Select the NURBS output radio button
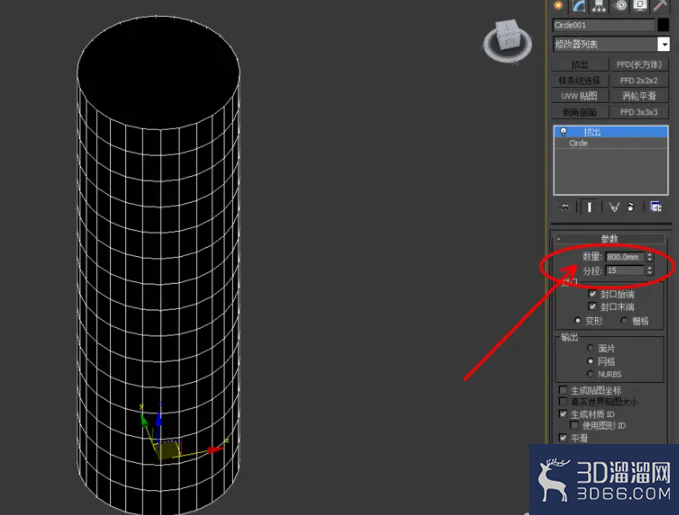This screenshot has height=515, width=679. tap(590, 374)
